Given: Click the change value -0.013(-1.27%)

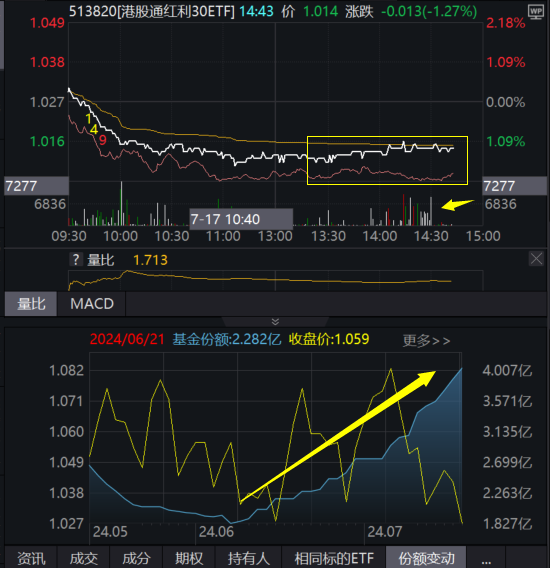Looking at the screenshot, I should coord(429,12).
